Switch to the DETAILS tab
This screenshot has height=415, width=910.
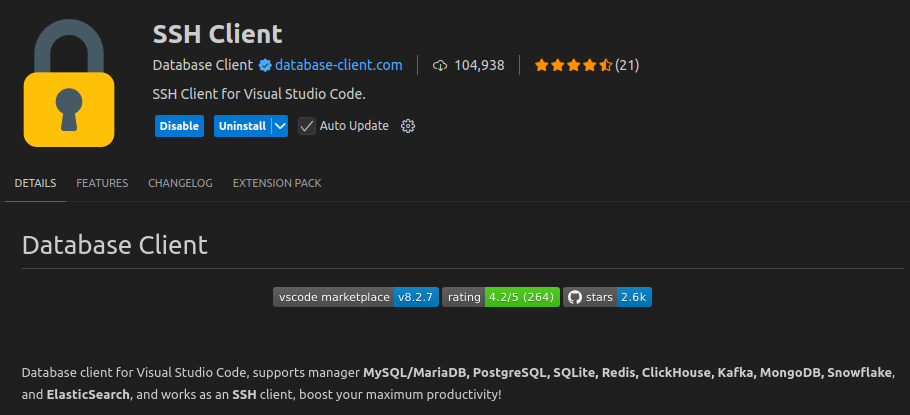pos(35,183)
